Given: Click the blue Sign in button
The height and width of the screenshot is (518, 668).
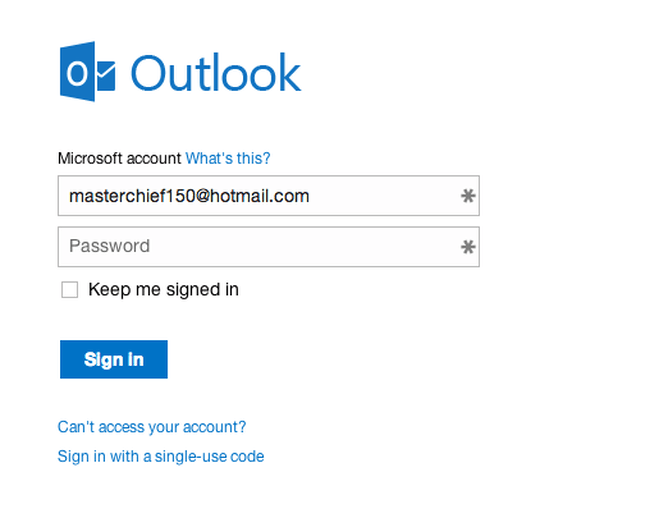Looking at the screenshot, I should pyautogui.click(x=114, y=359).
